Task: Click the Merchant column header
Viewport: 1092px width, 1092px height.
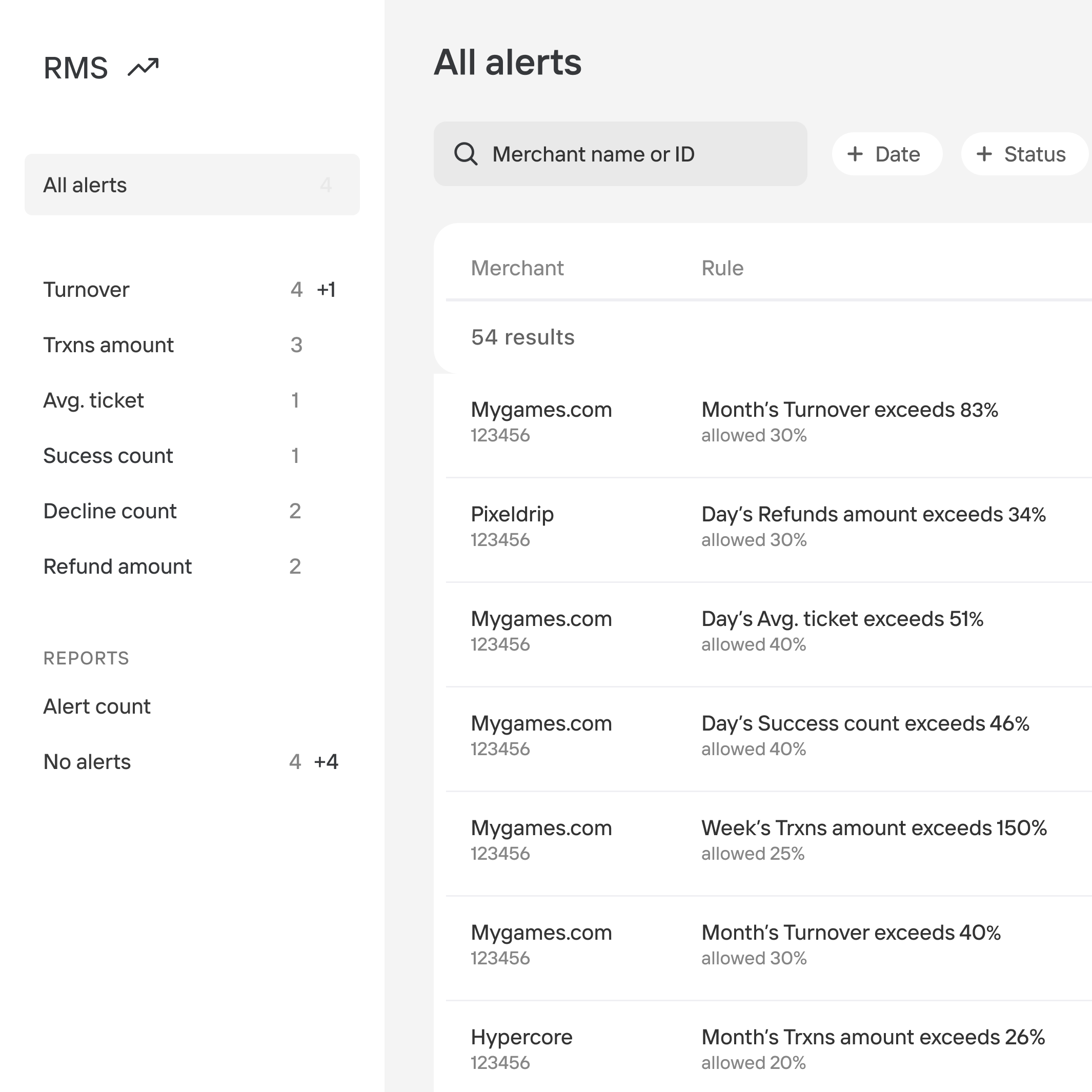Action: (x=517, y=268)
